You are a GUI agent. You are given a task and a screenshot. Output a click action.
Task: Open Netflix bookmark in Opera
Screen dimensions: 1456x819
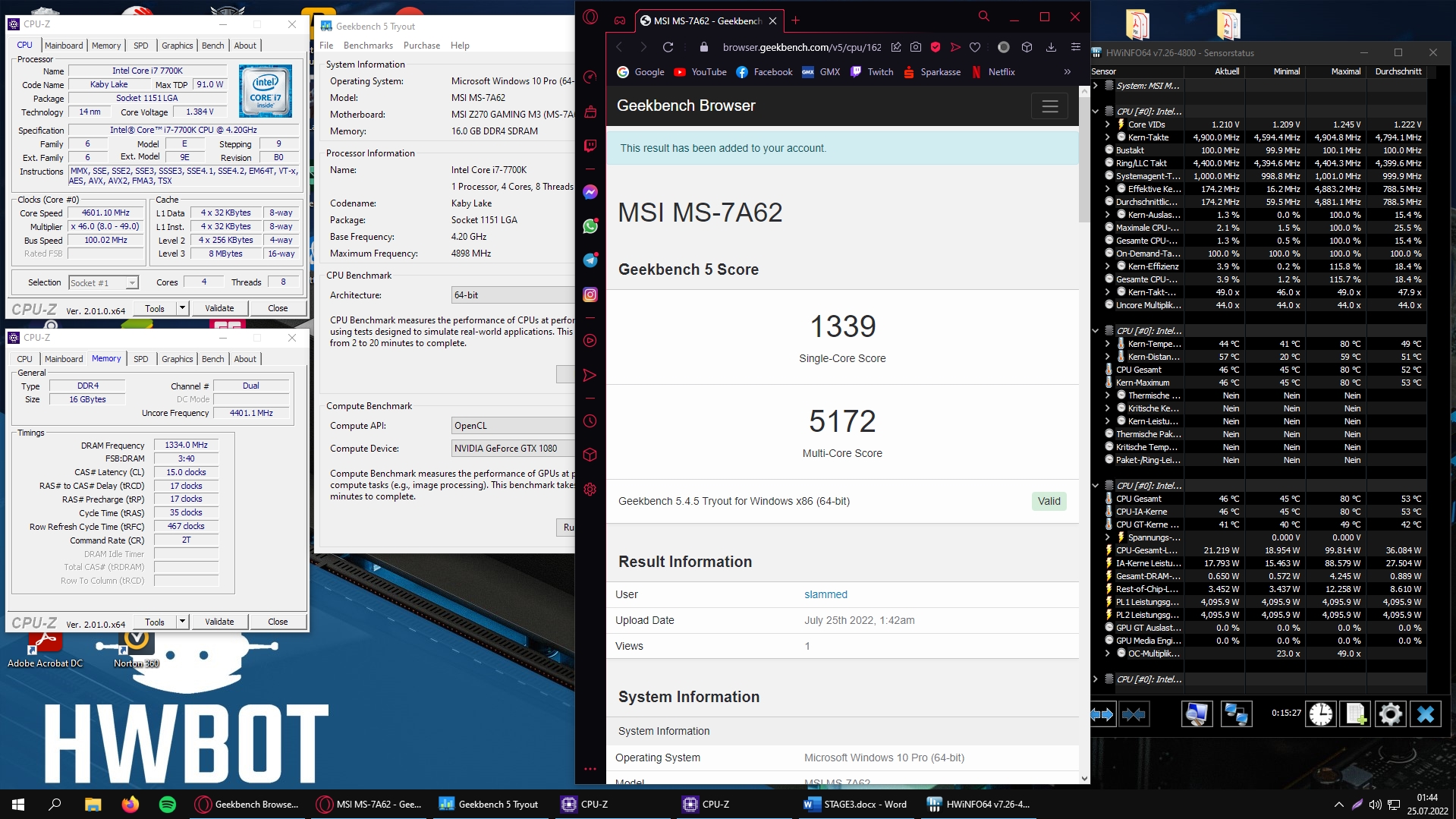click(993, 72)
